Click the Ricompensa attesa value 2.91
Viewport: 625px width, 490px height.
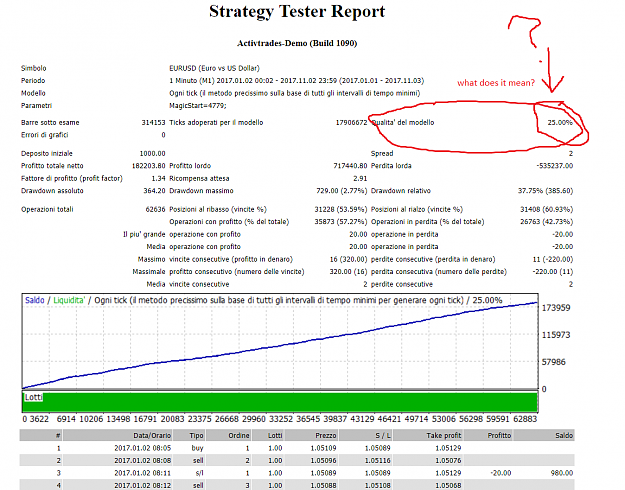click(x=360, y=178)
